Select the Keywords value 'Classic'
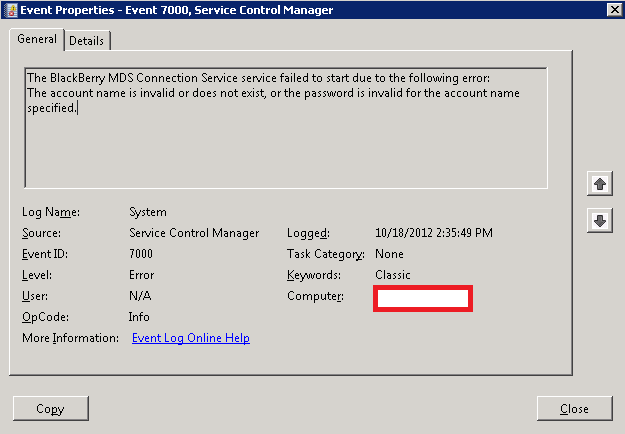The width and height of the screenshot is (625, 434). [x=392, y=275]
